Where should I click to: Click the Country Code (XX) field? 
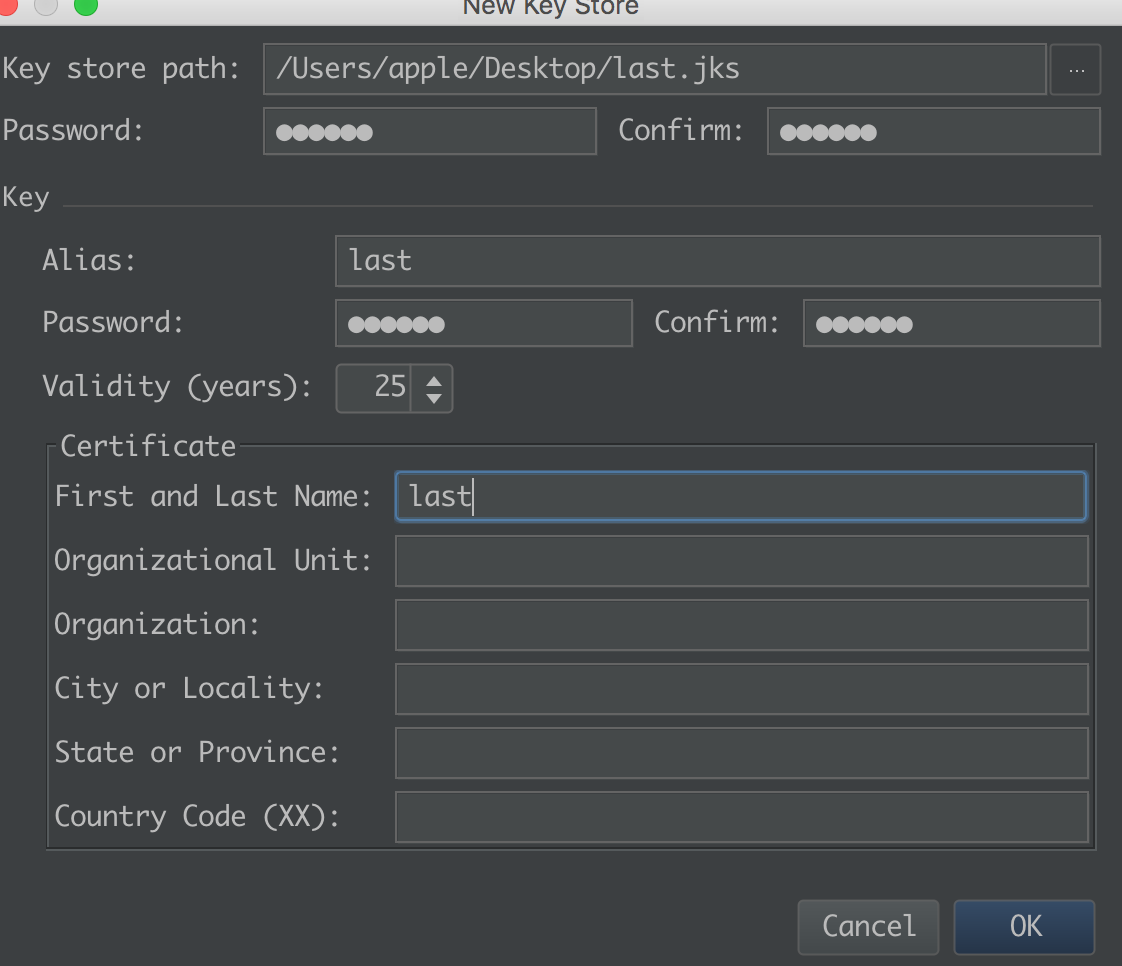point(742,817)
